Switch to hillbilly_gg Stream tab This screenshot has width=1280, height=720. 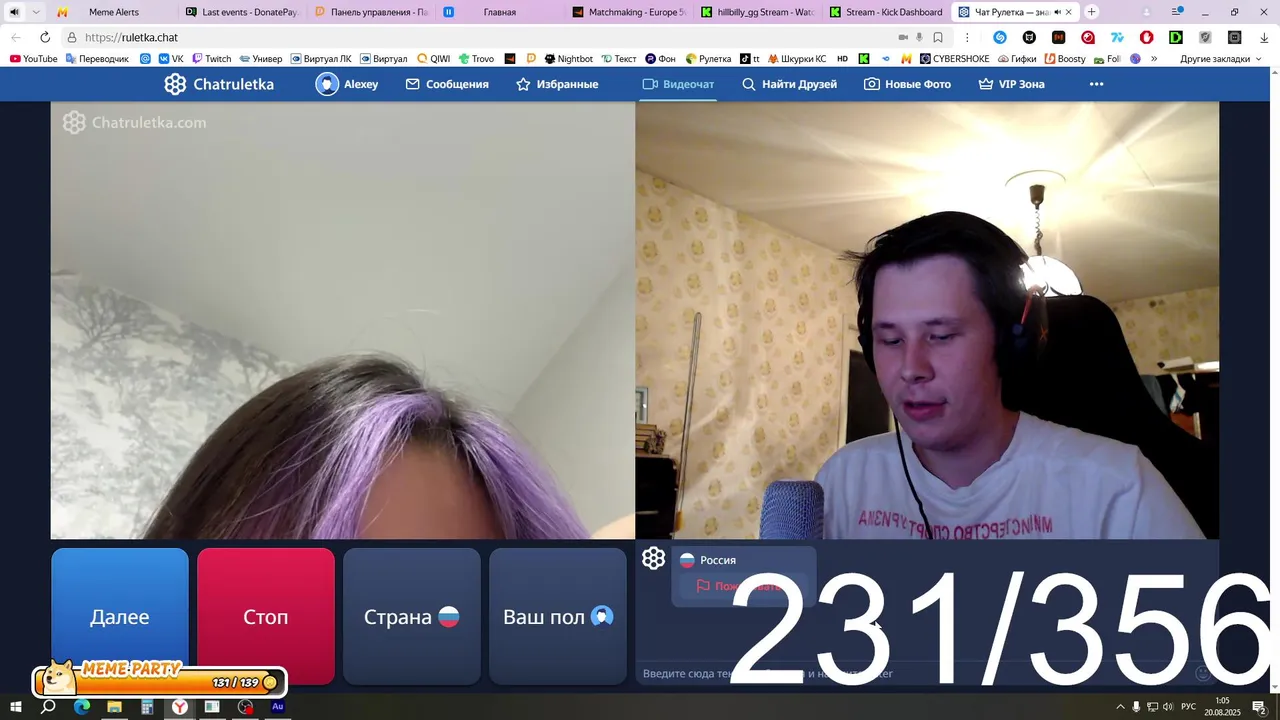pyautogui.click(x=757, y=12)
